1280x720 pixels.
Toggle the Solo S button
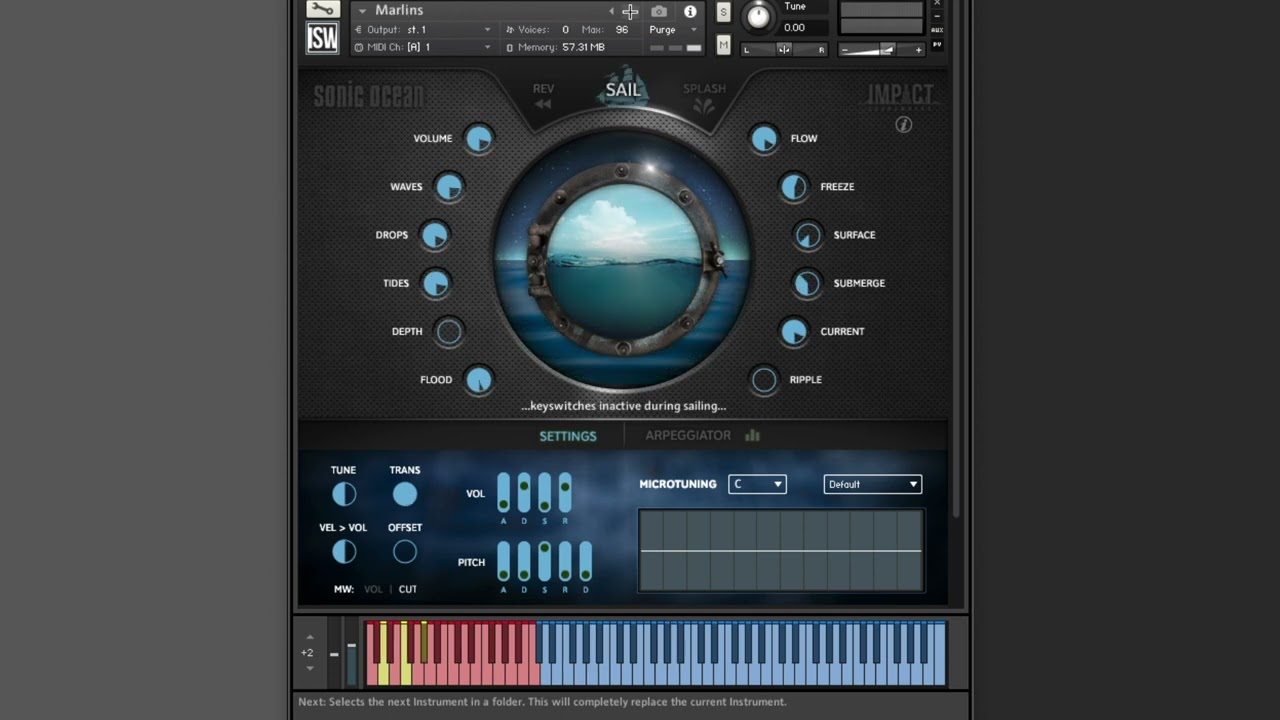click(723, 12)
